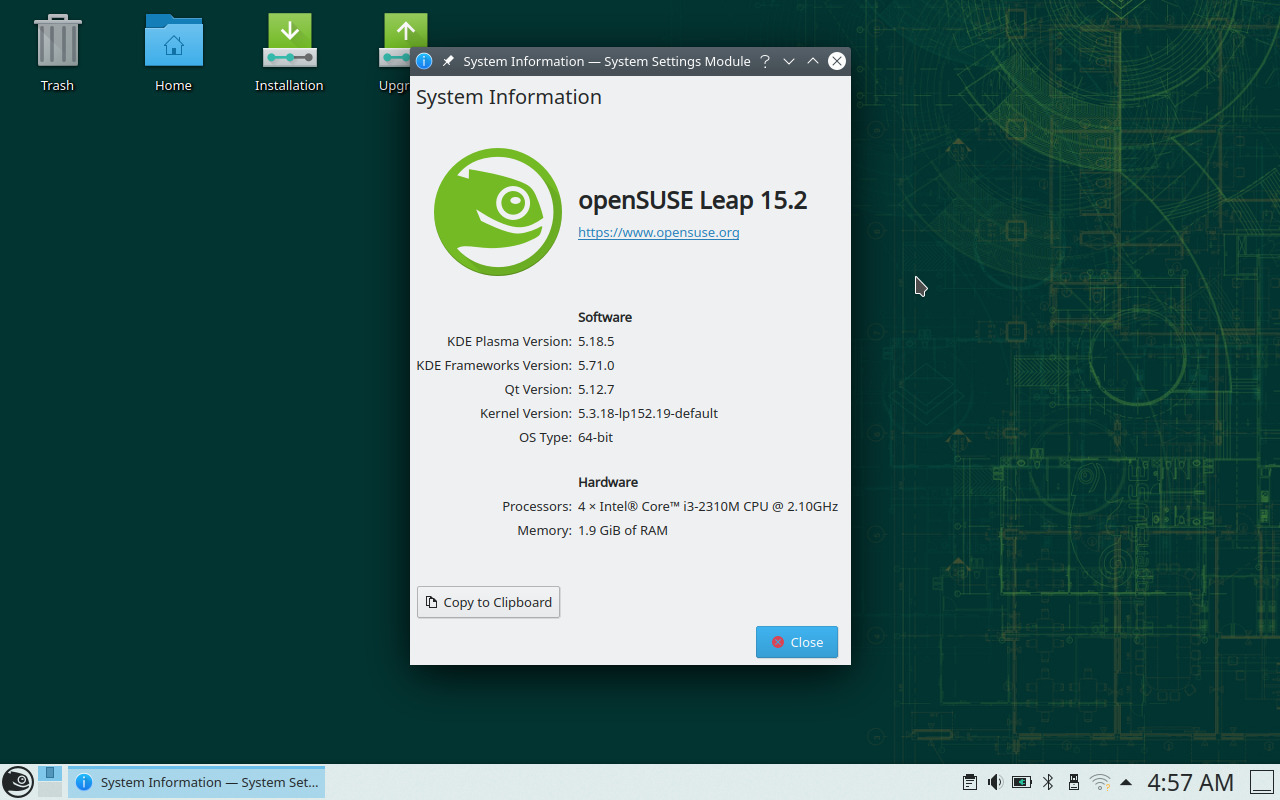Open the battery and power tray icon
Screen dimensions: 1280x800
[1022, 782]
